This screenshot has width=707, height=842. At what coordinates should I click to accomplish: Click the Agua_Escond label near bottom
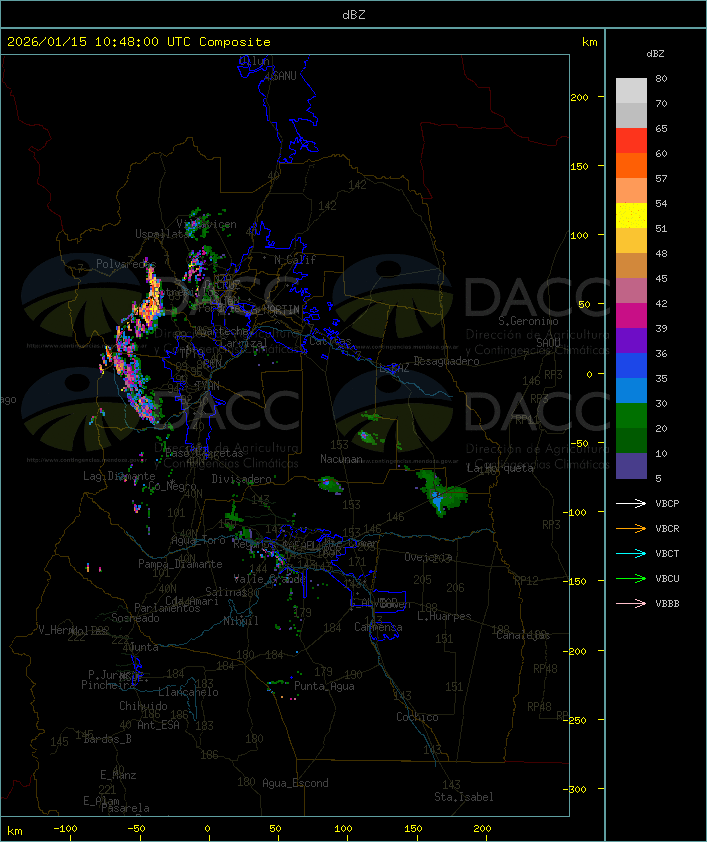click(295, 783)
